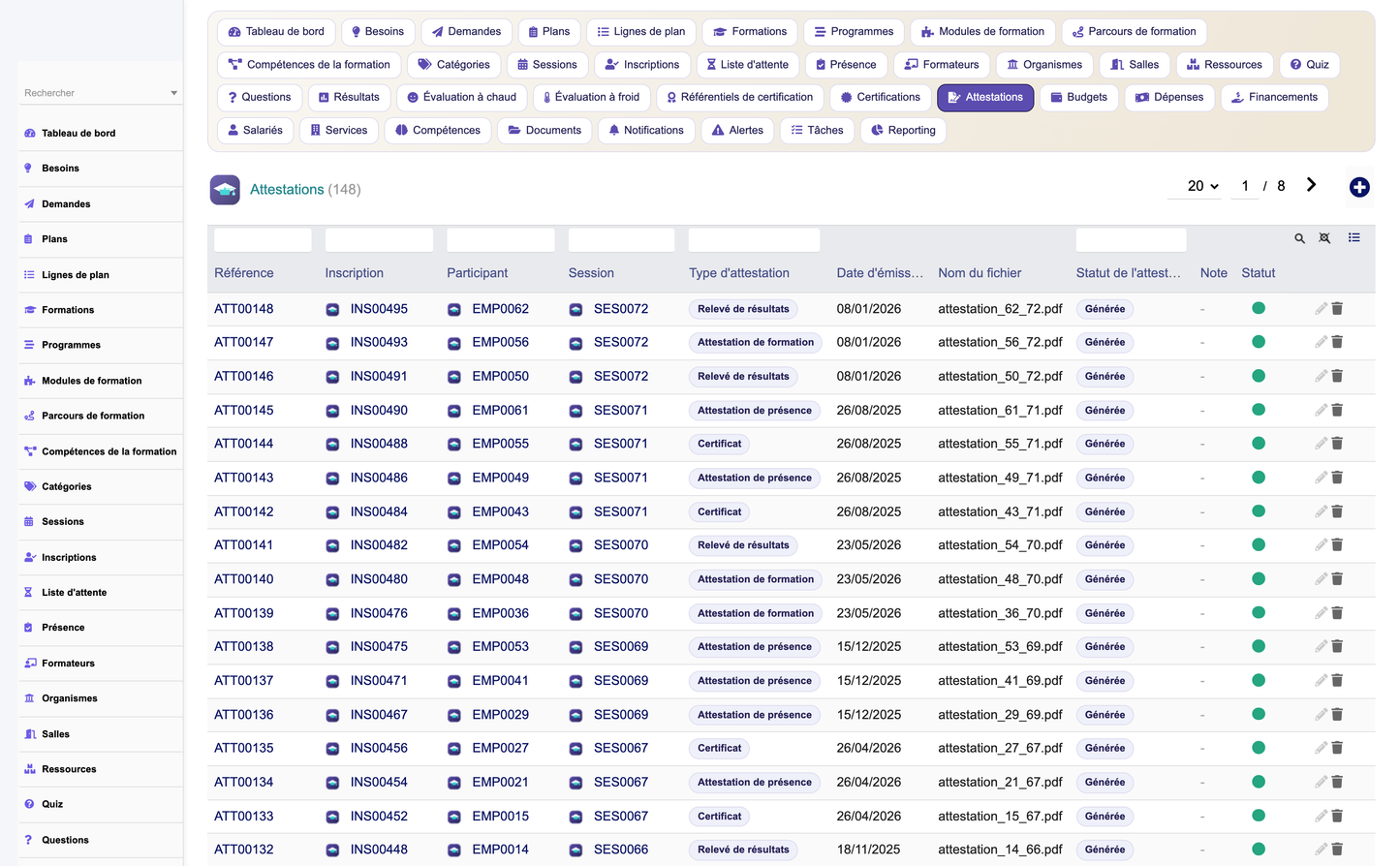1400x866 pixels.
Task: Click the Statut de l'attestation filter field
Action: (x=1131, y=239)
